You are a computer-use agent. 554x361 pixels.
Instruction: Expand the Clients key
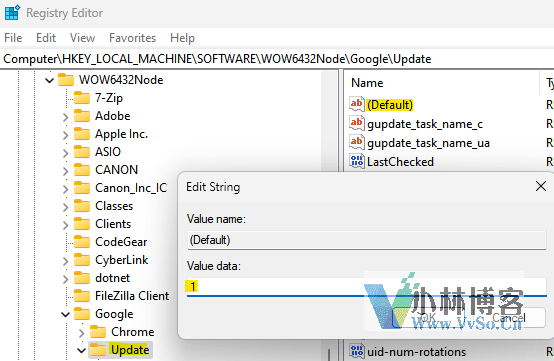(66, 225)
